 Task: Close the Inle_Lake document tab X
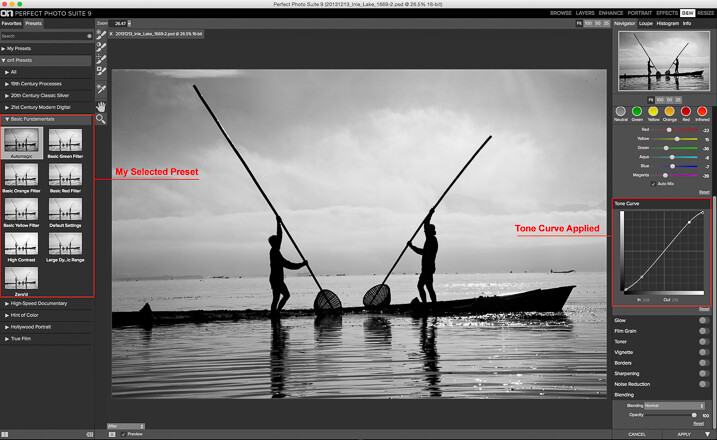pos(111,34)
